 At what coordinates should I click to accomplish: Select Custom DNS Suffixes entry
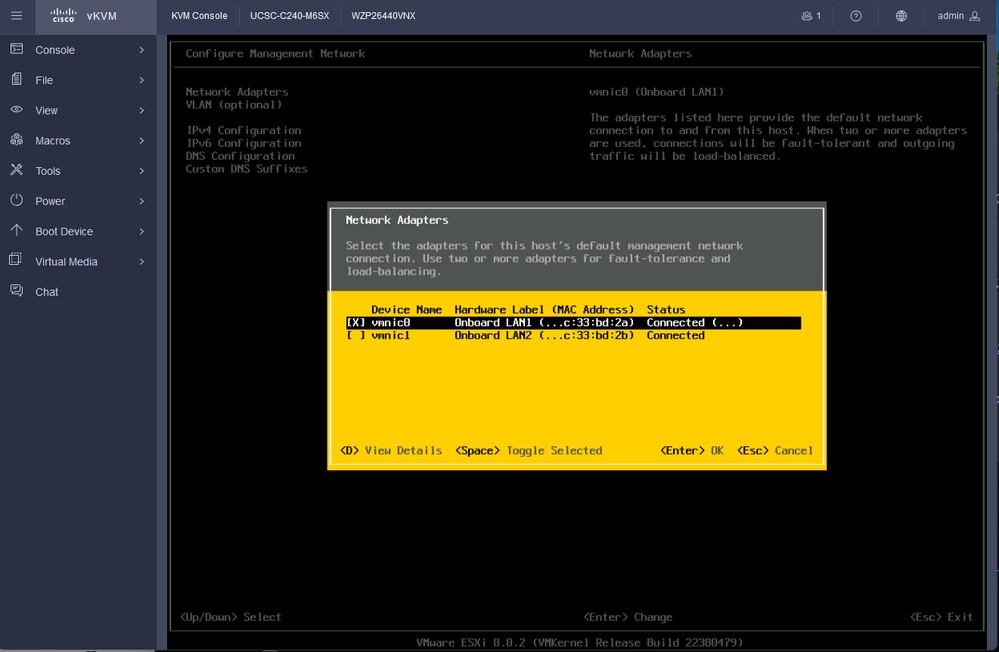(247, 168)
